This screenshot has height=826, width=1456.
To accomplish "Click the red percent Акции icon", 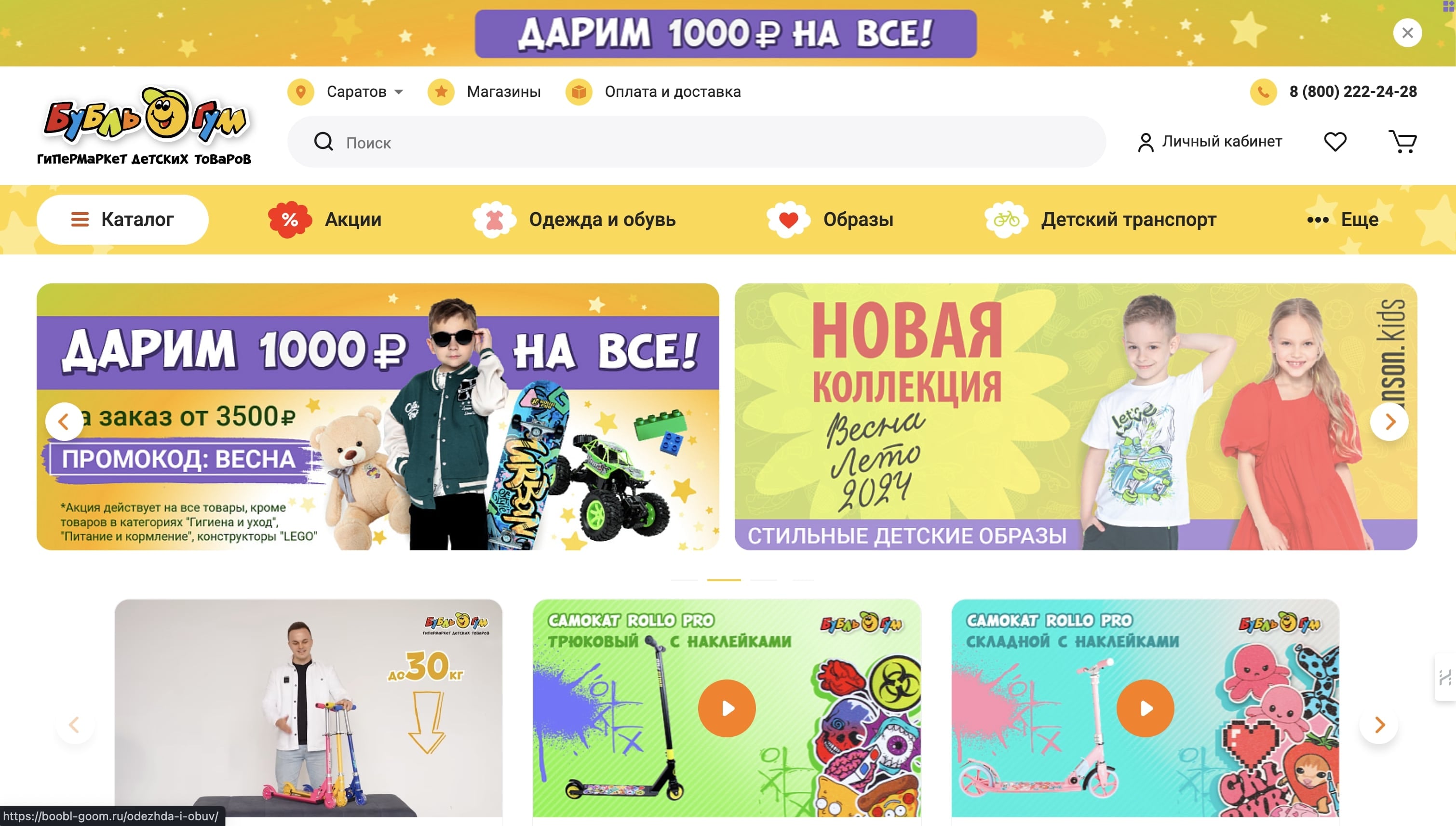I will coord(289,220).
